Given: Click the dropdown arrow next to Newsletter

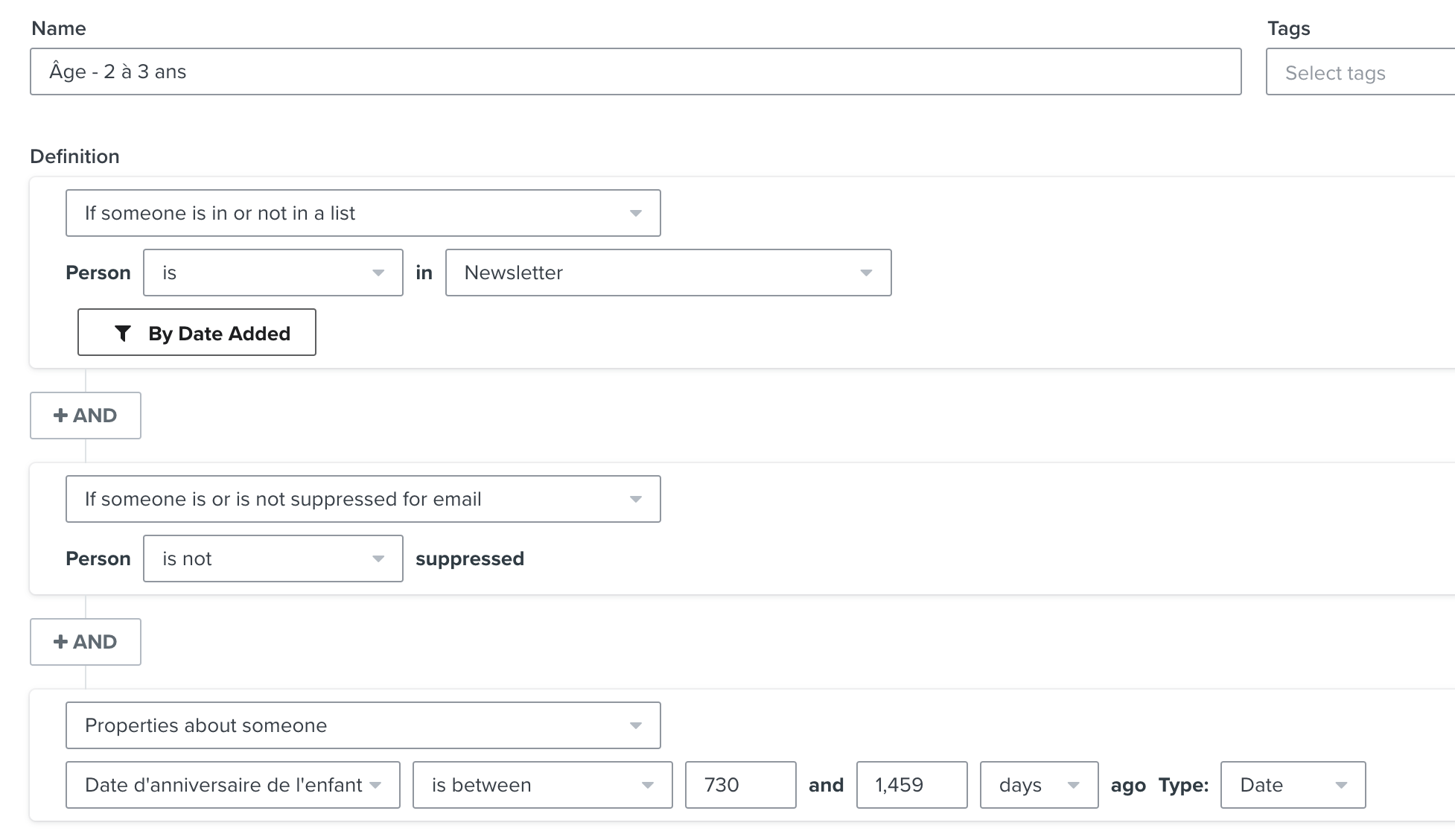Looking at the screenshot, I should pos(866,273).
